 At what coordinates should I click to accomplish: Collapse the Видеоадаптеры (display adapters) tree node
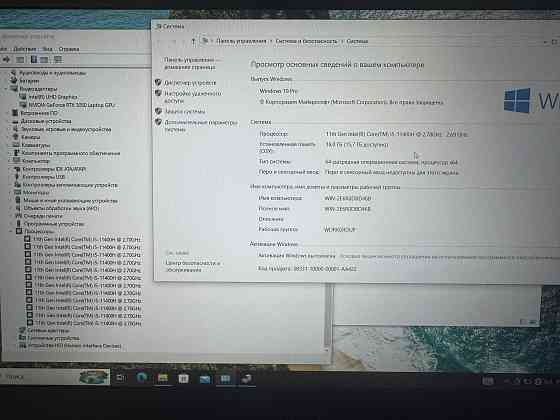pos(6,89)
